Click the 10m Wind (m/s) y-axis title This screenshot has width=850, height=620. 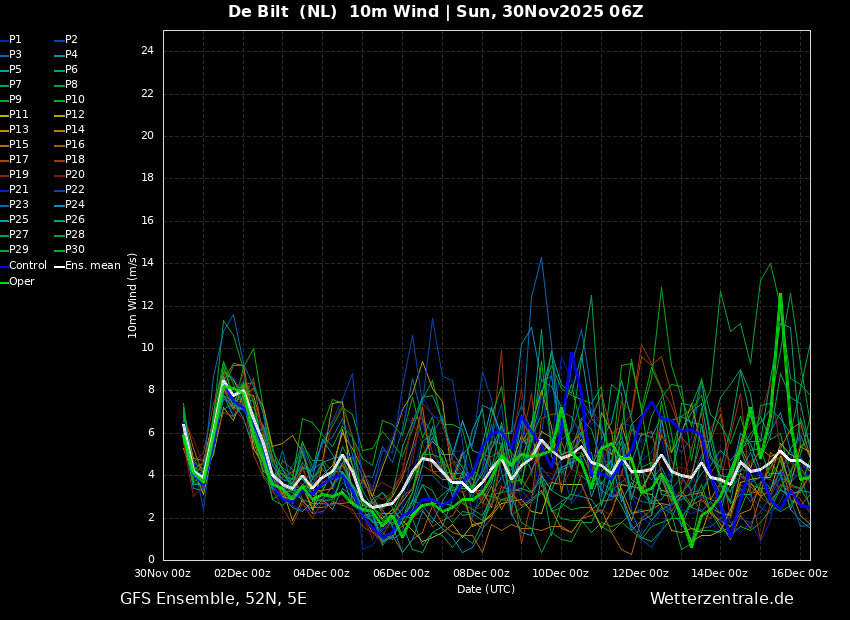(x=133, y=295)
